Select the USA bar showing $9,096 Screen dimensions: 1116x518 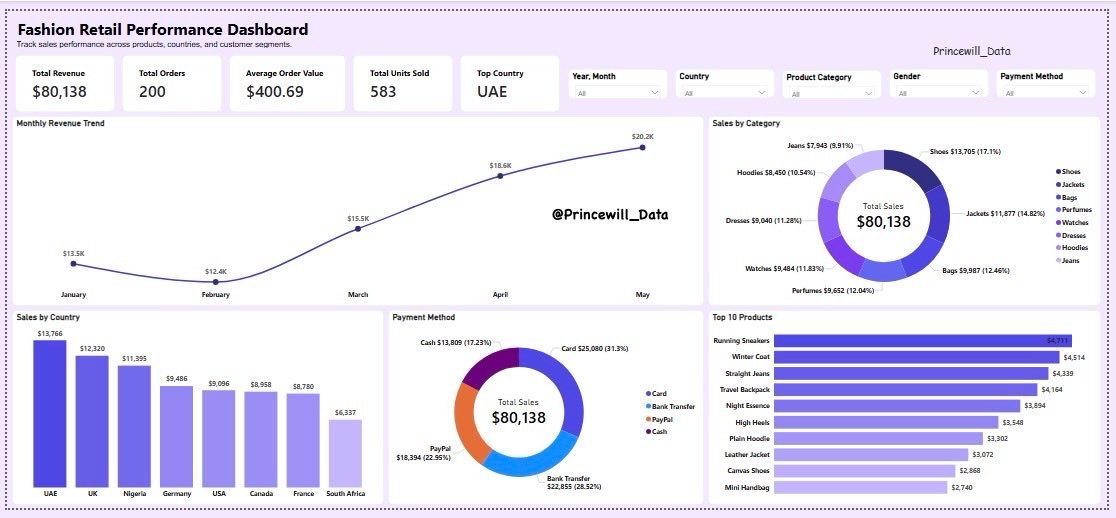(x=219, y=438)
